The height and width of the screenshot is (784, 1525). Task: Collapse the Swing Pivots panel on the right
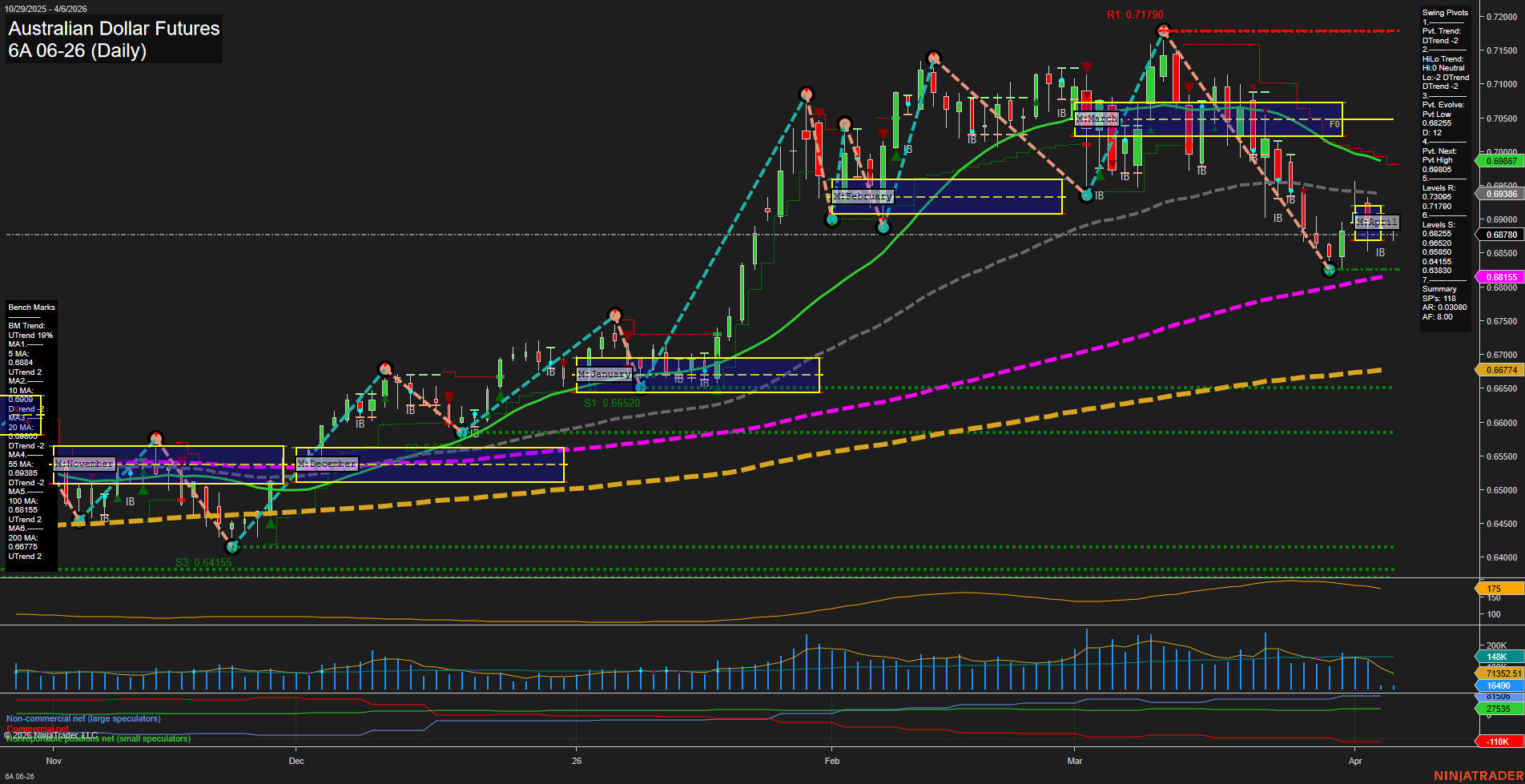pyautogui.click(x=1445, y=12)
